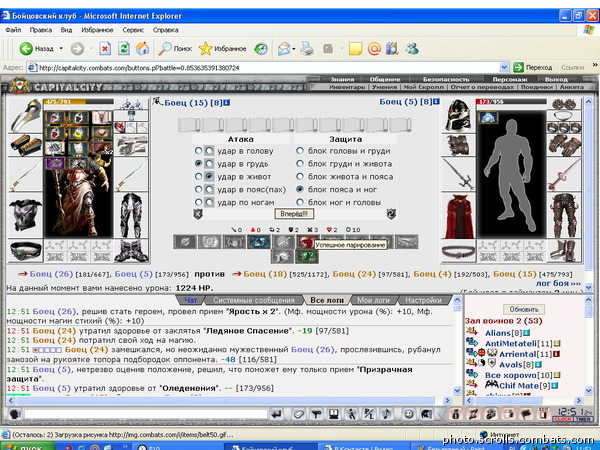The height and width of the screenshot is (450, 600).
Task: Select second radio for 'удар в живот'
Action: pyautogui.click(x=209, y=176)
